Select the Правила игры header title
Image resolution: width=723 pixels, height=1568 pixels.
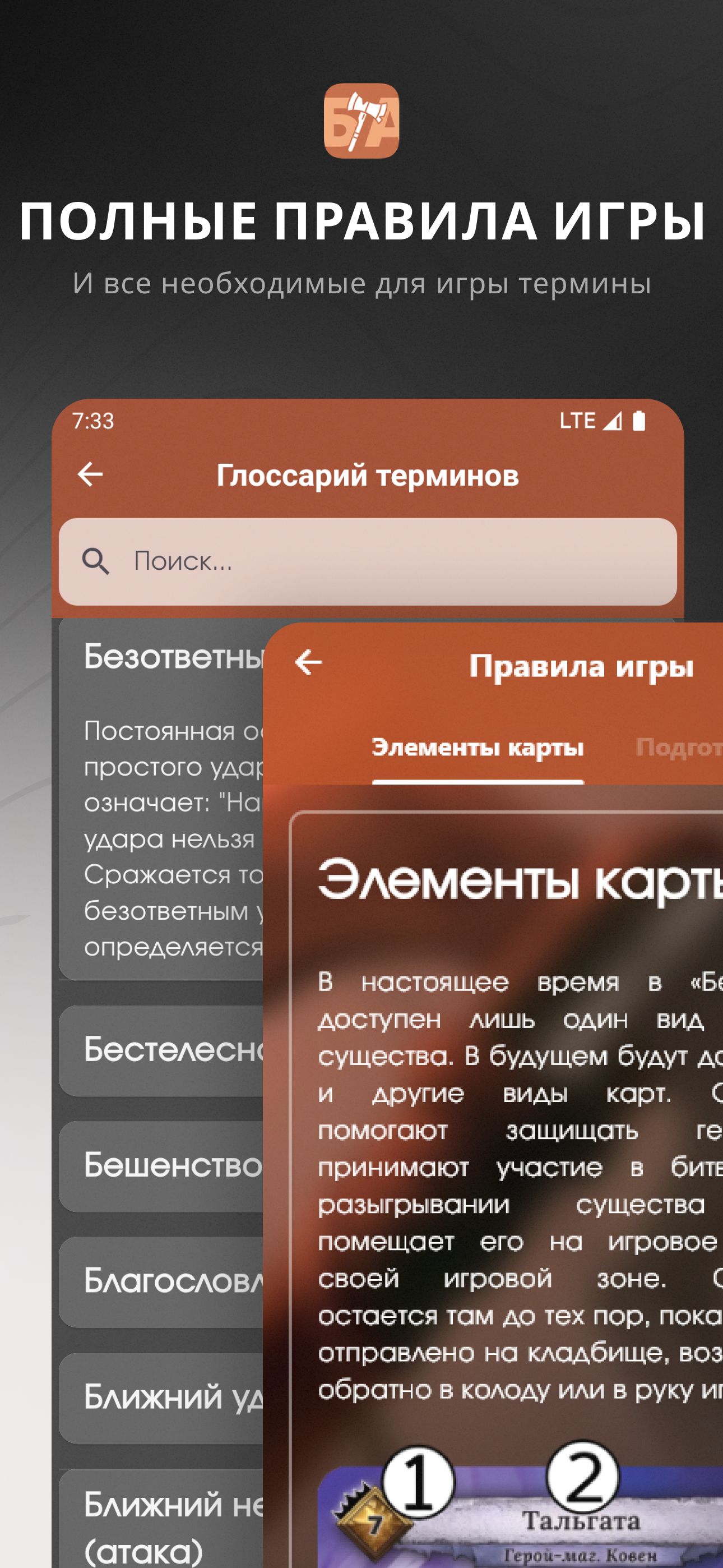[x=581, y=666]
